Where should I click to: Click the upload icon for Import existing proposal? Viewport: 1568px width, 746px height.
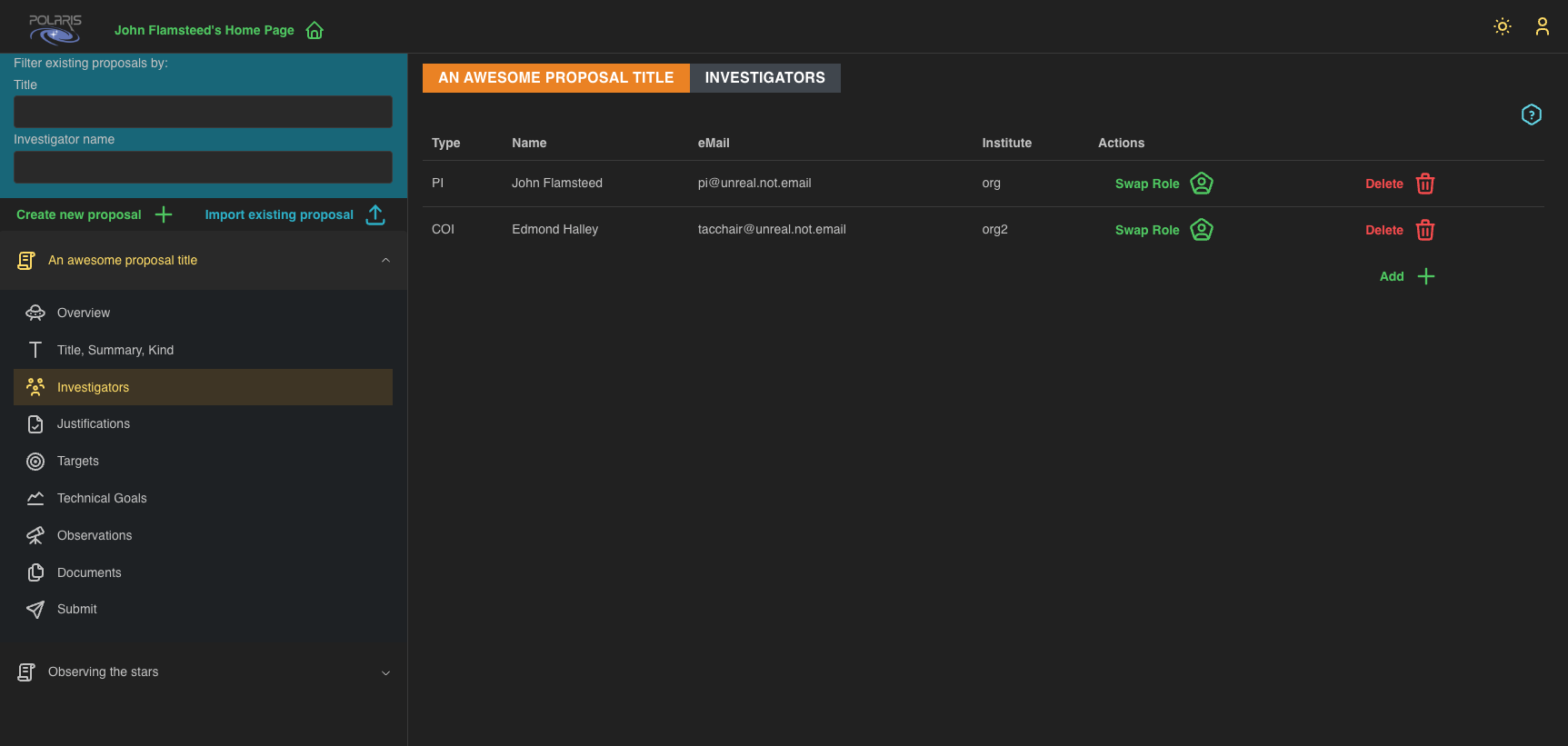(375, 214)
